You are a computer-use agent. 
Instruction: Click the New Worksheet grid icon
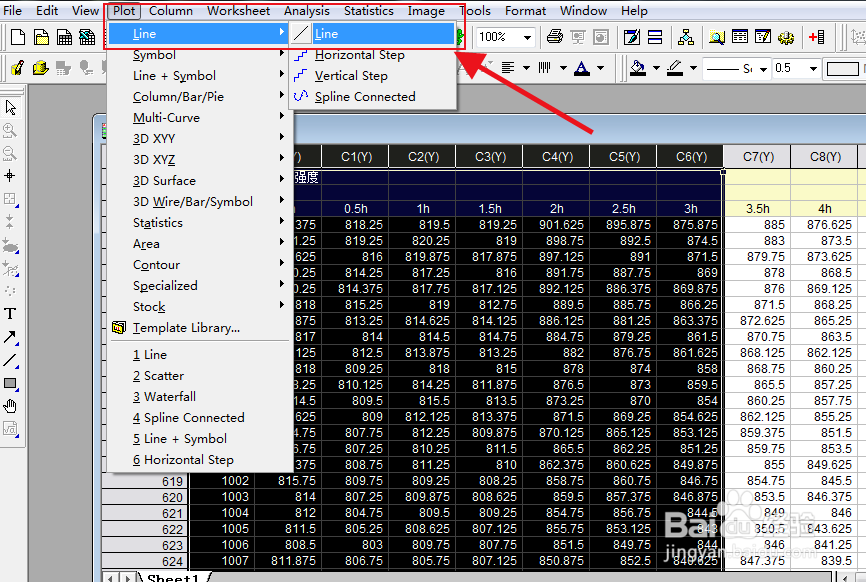(64, 37)
